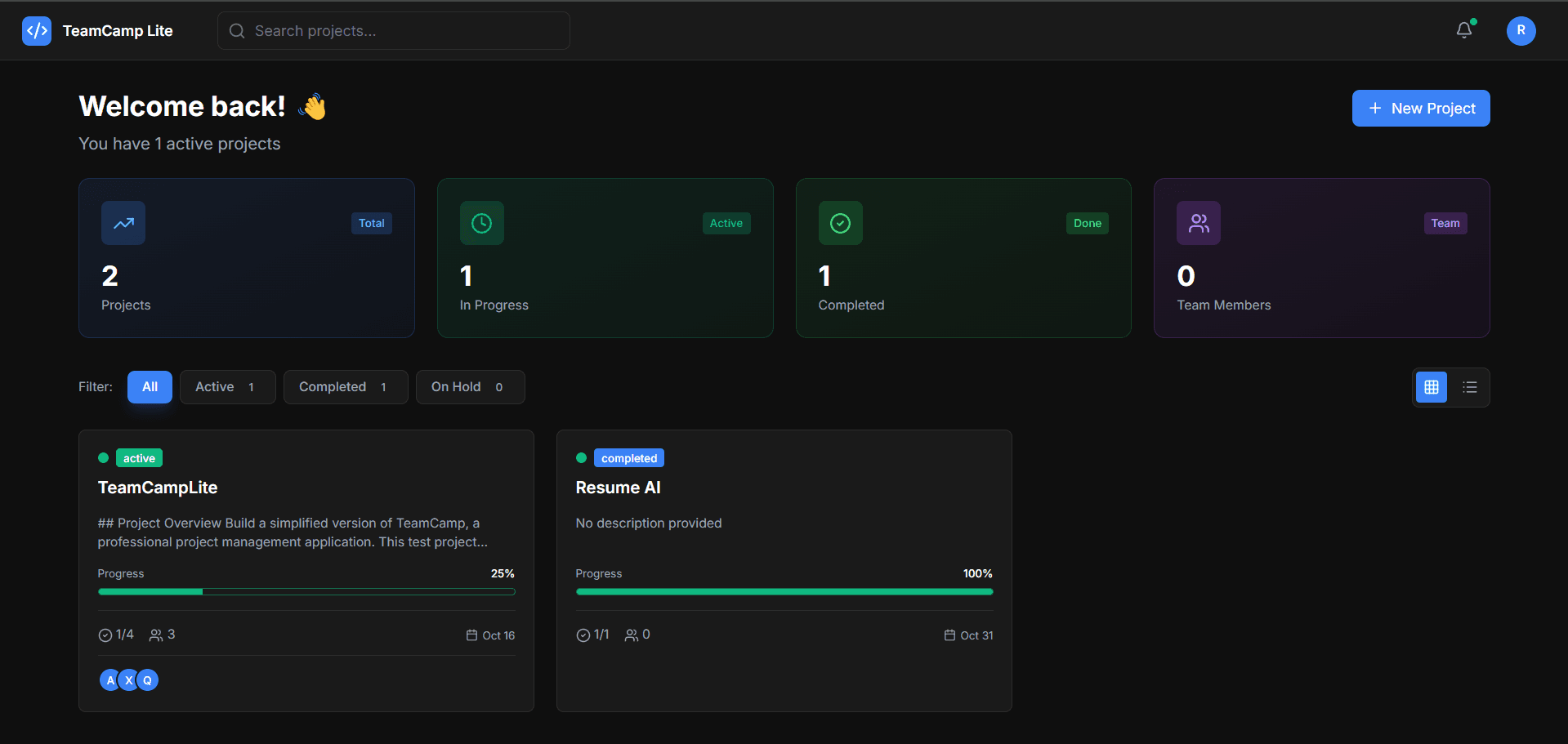Filter by Completed projects
The width and height of the screenshot is (1568, 744).
click(x=346, y=387)
